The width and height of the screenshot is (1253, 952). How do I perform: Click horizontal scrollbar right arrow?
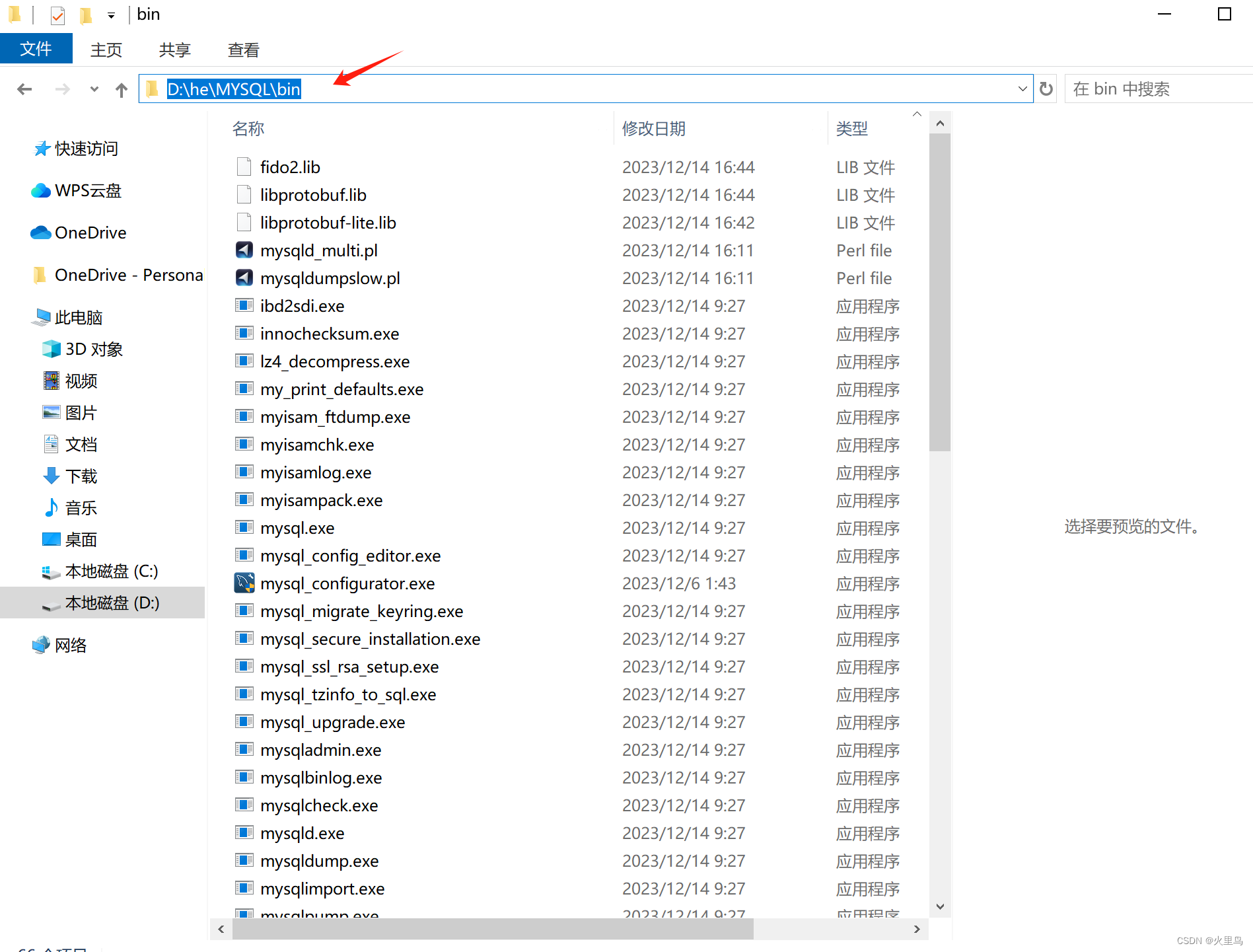(917, 929)
